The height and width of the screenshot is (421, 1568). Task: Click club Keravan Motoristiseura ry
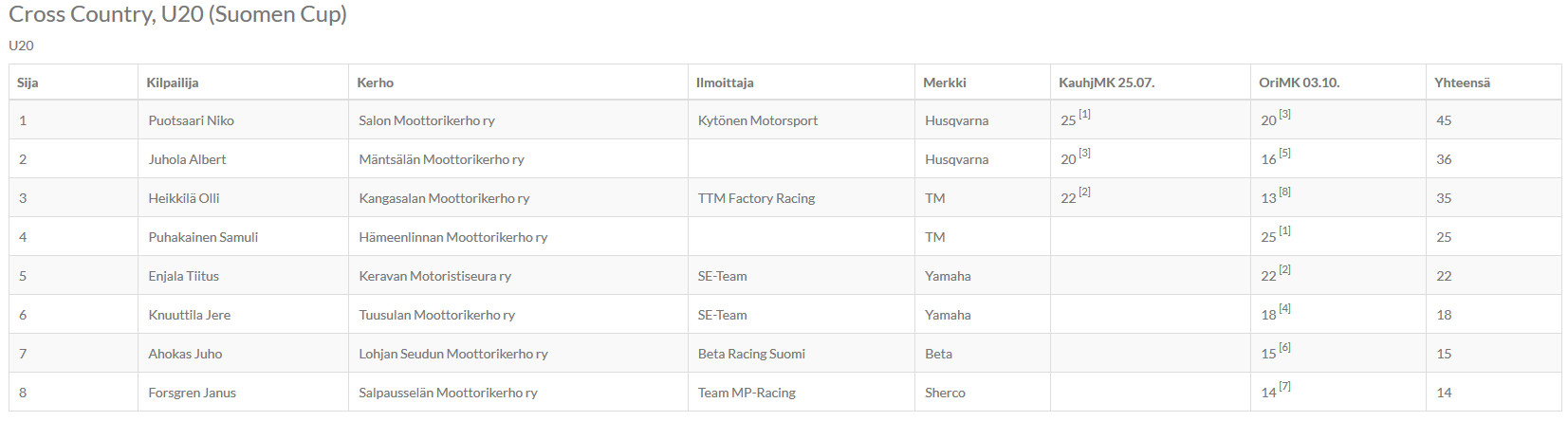click(x=434, y=276)
